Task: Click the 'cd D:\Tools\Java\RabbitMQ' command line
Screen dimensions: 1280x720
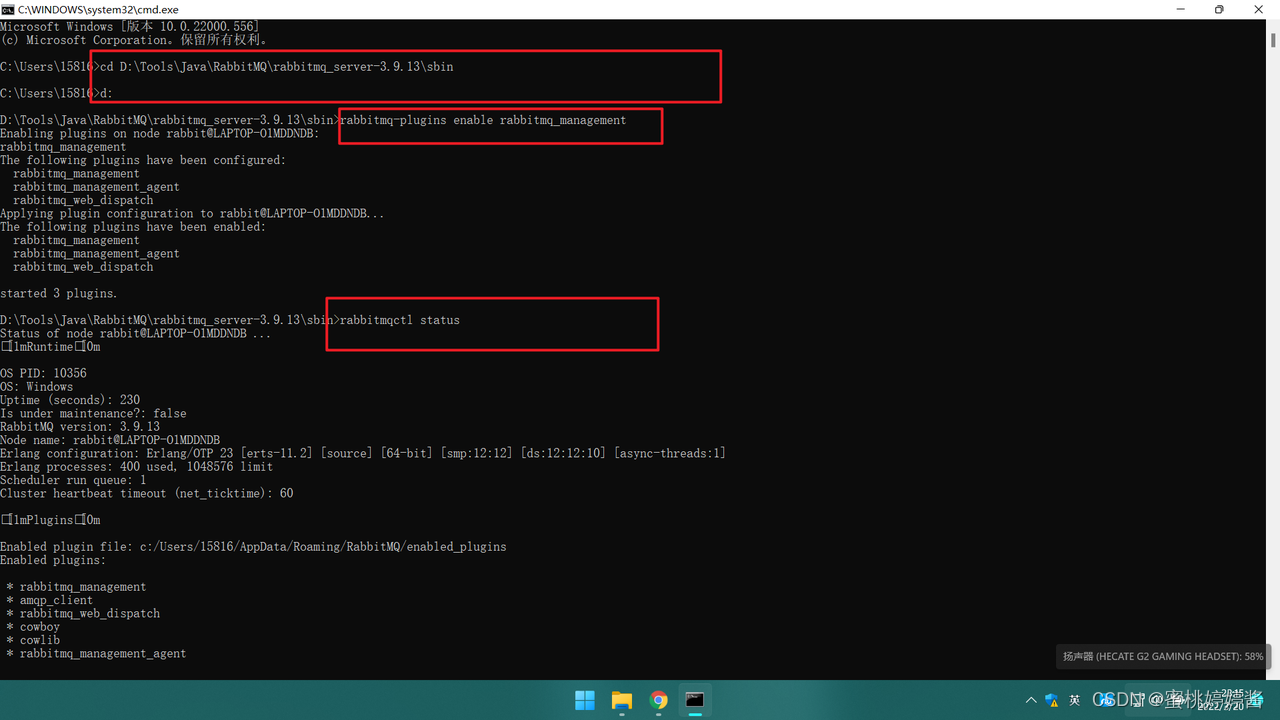Action: [x=277, y=67]
